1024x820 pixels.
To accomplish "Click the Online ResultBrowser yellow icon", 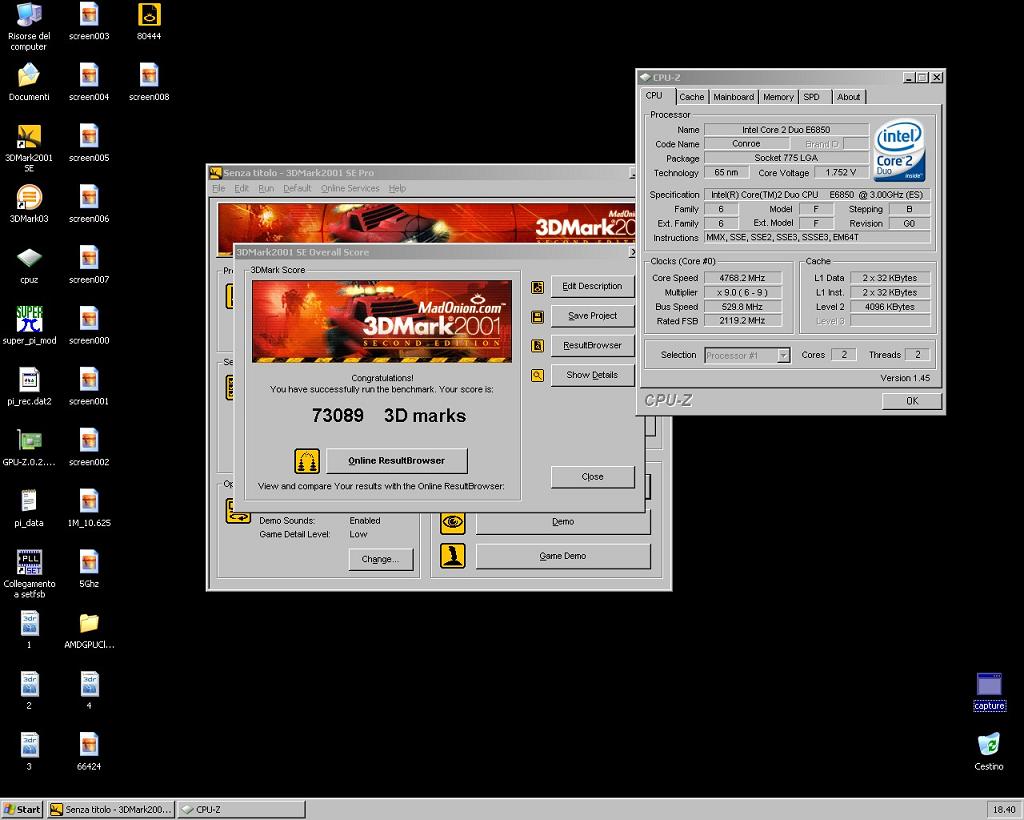I will coord(307,461).
